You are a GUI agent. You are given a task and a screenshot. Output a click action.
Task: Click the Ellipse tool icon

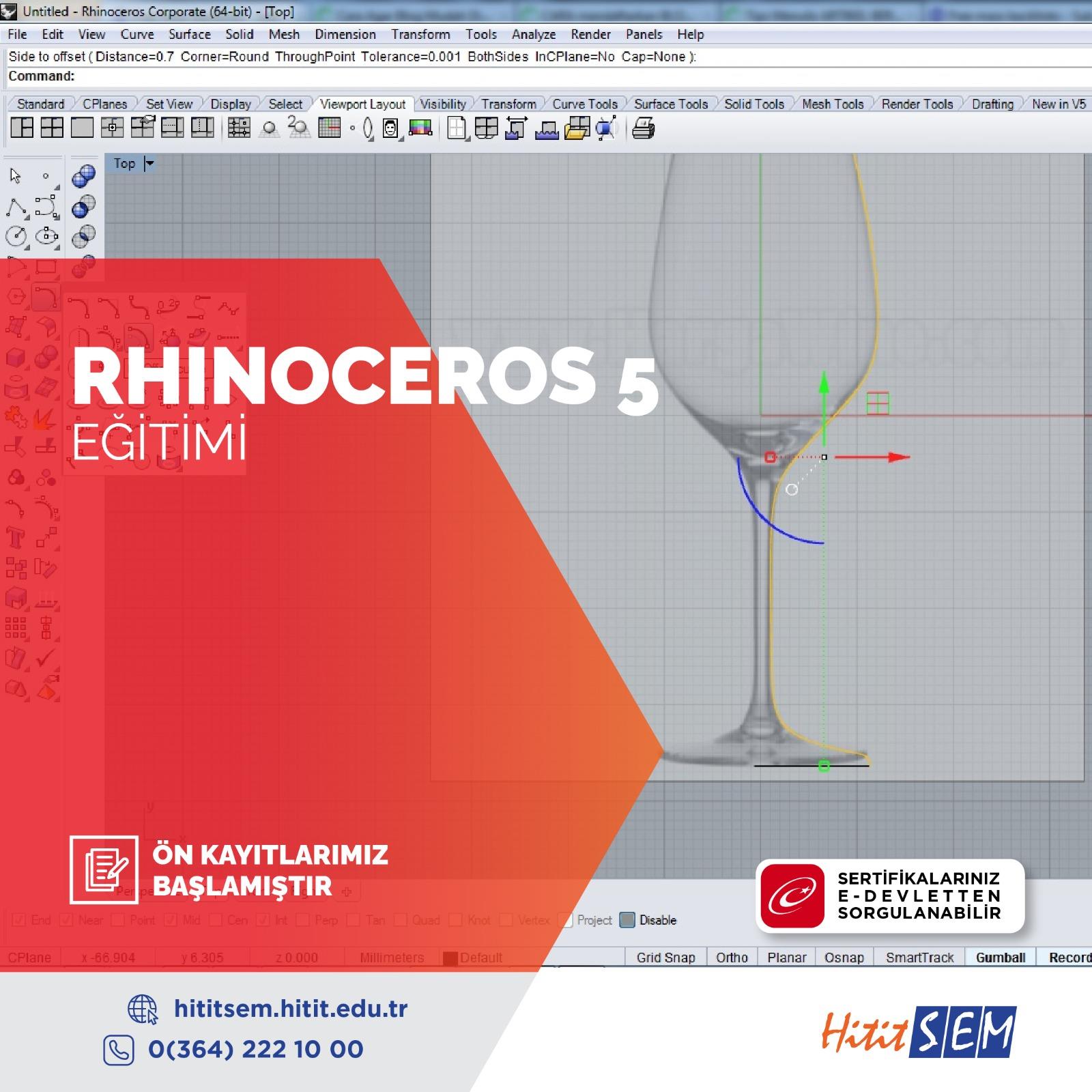pos(46,236)
